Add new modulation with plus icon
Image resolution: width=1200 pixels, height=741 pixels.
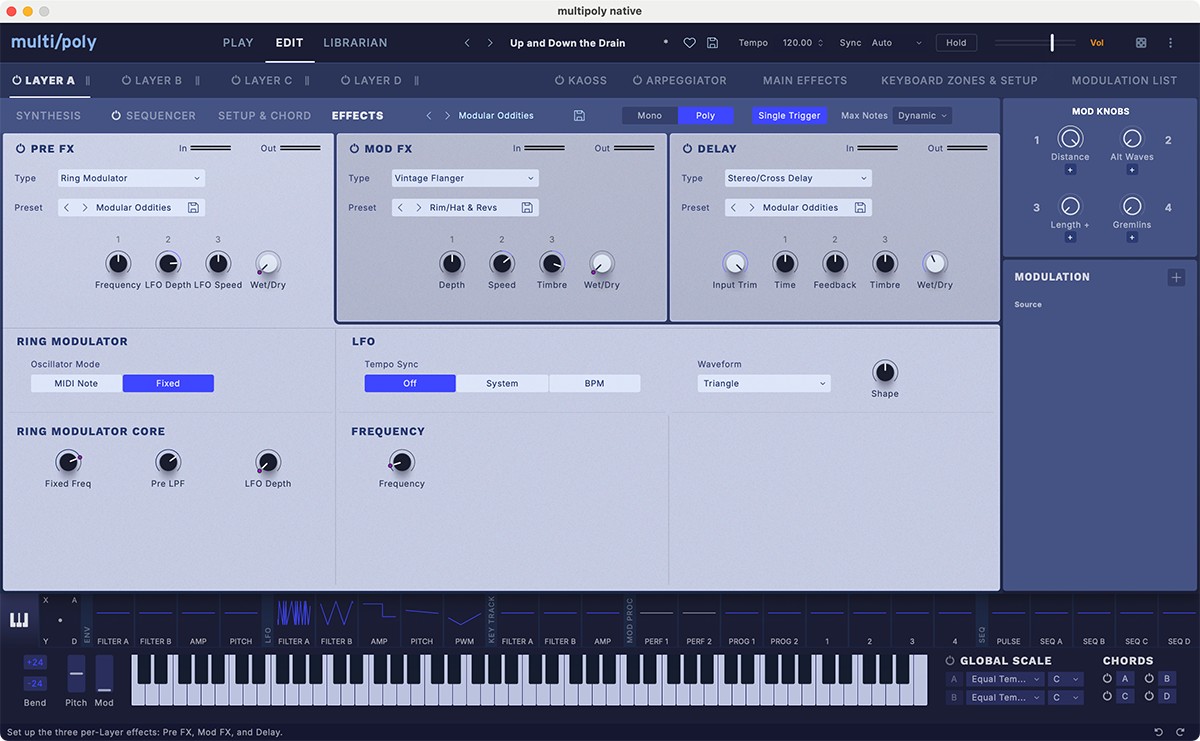click(x=1176, y=277)
